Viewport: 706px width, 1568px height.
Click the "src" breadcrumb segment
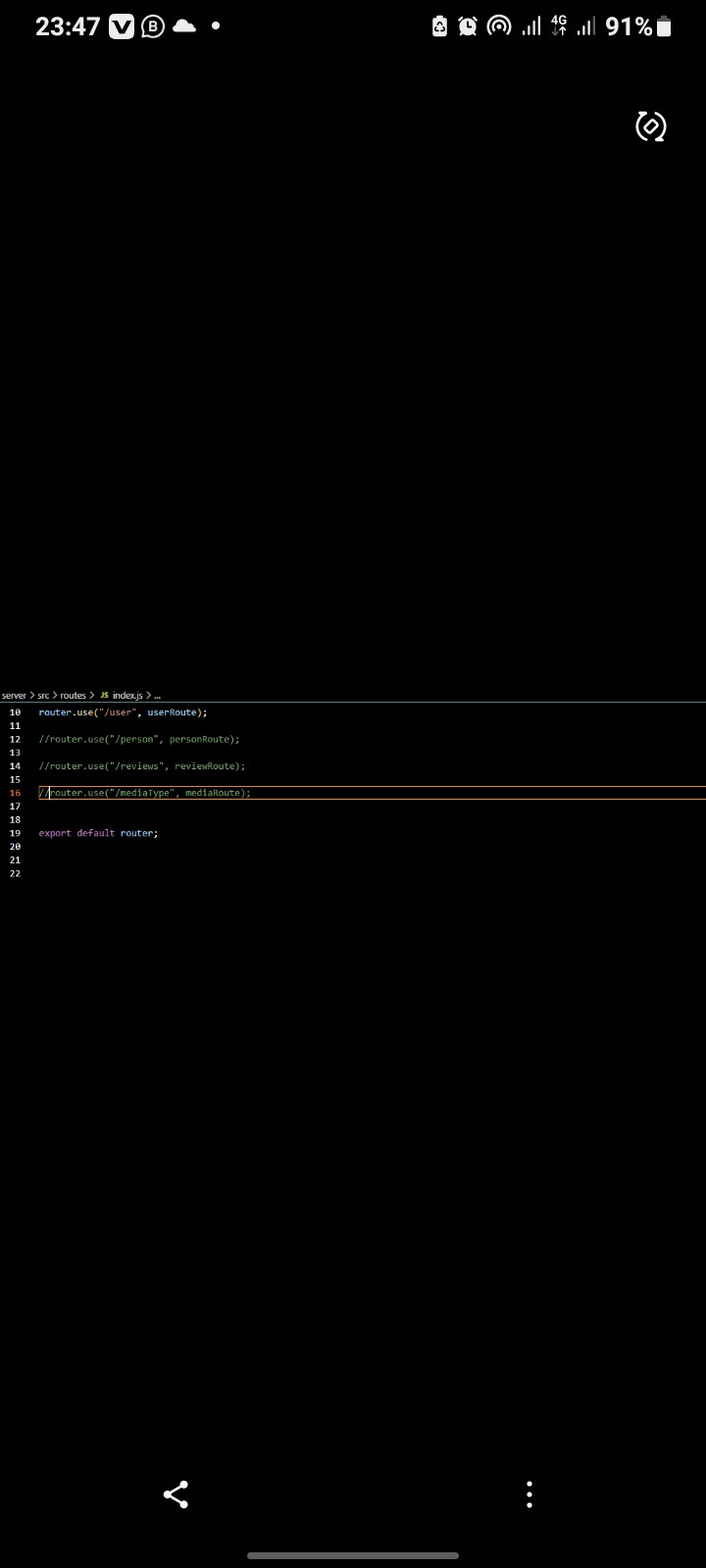(43, 695)
